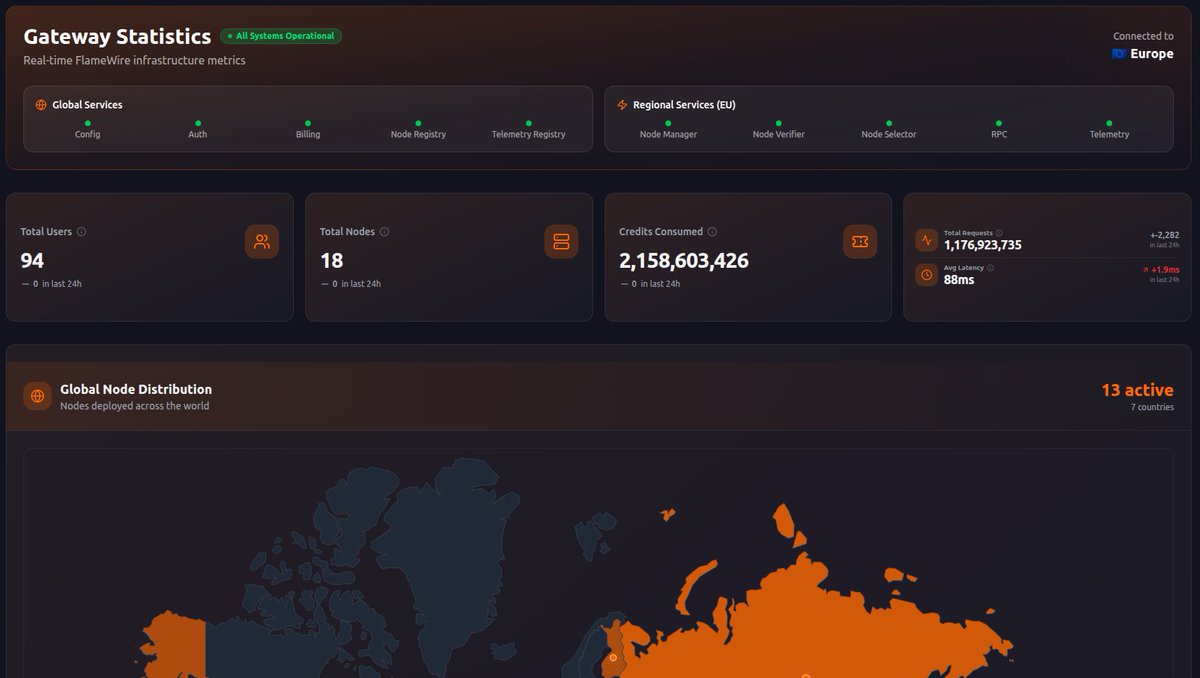Image resolution: width=1200 pixels, height=678 pixels.
Task: Click the Regional Services lightning bolt icon
Action: point(622,105)
